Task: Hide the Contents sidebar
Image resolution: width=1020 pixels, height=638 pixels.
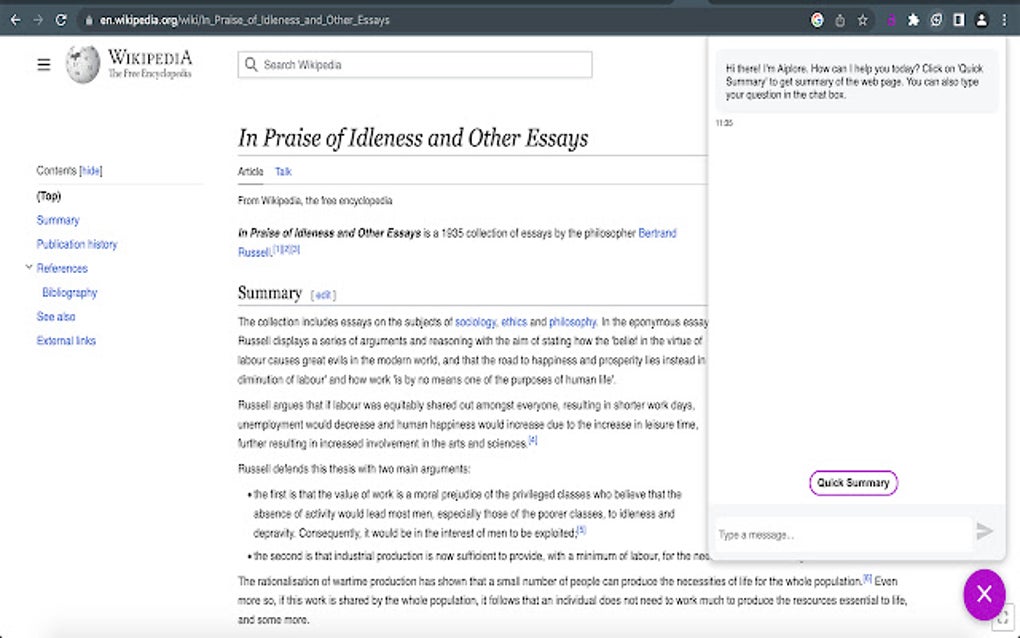Action: pyautogui.click(x=91, y=171)
